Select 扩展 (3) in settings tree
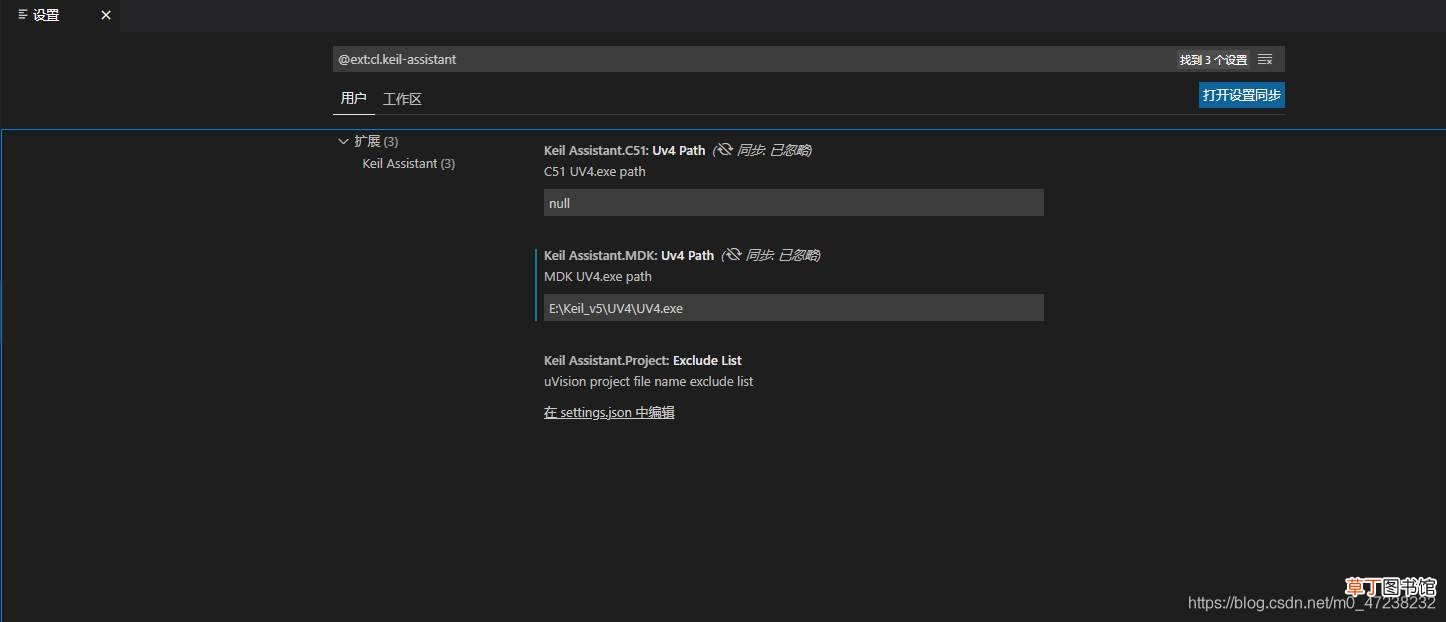The image size is (1446, 622). click(376, 141)
